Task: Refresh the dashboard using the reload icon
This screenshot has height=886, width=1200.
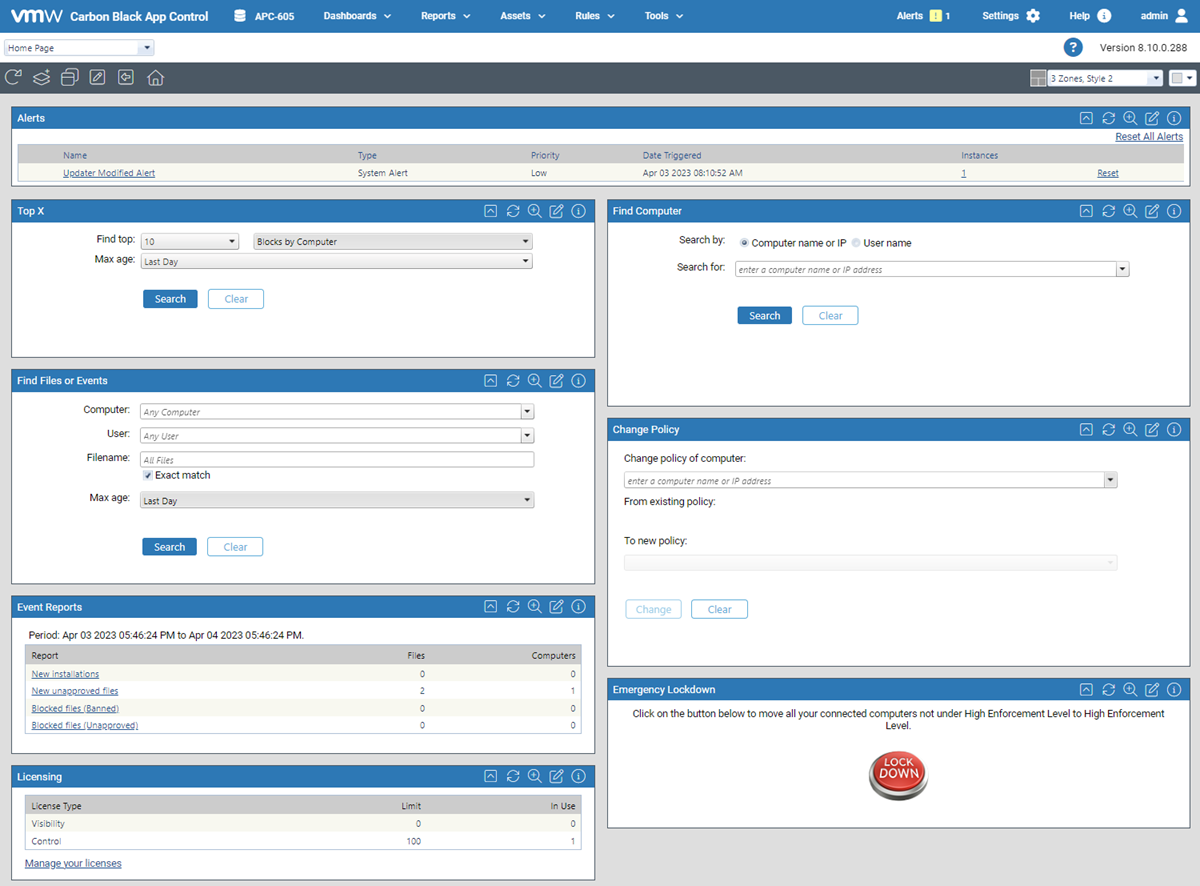Action: 13,76
